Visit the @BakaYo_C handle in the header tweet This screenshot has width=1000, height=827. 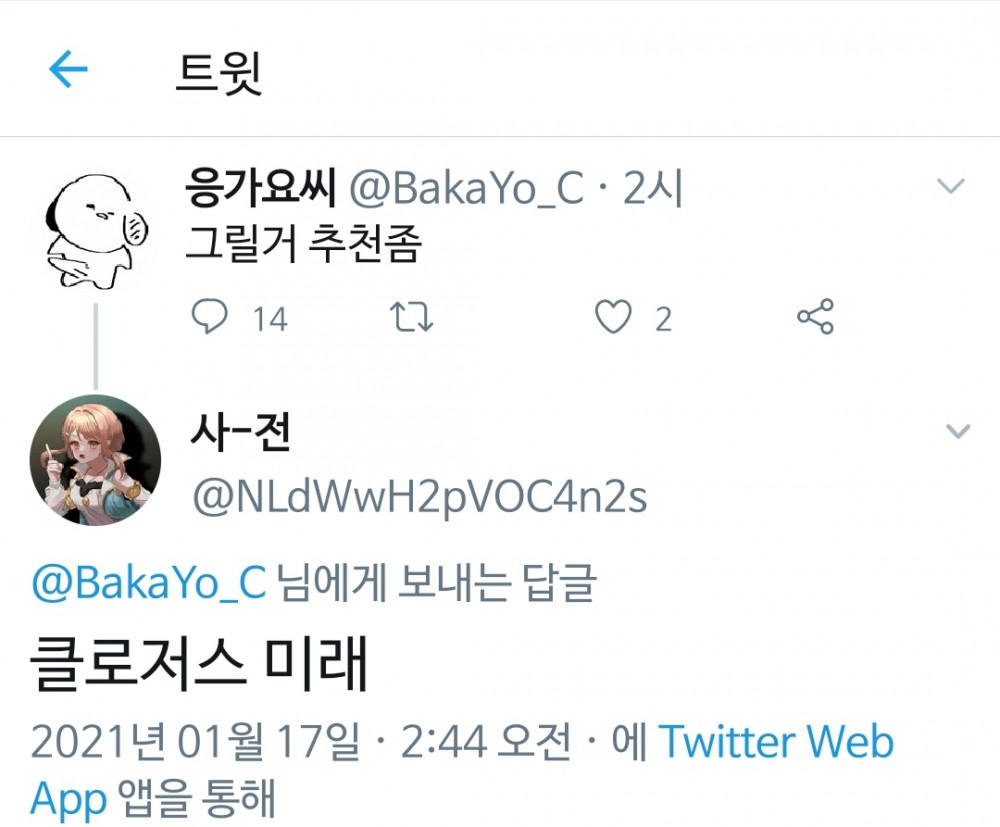click(466, 188)
